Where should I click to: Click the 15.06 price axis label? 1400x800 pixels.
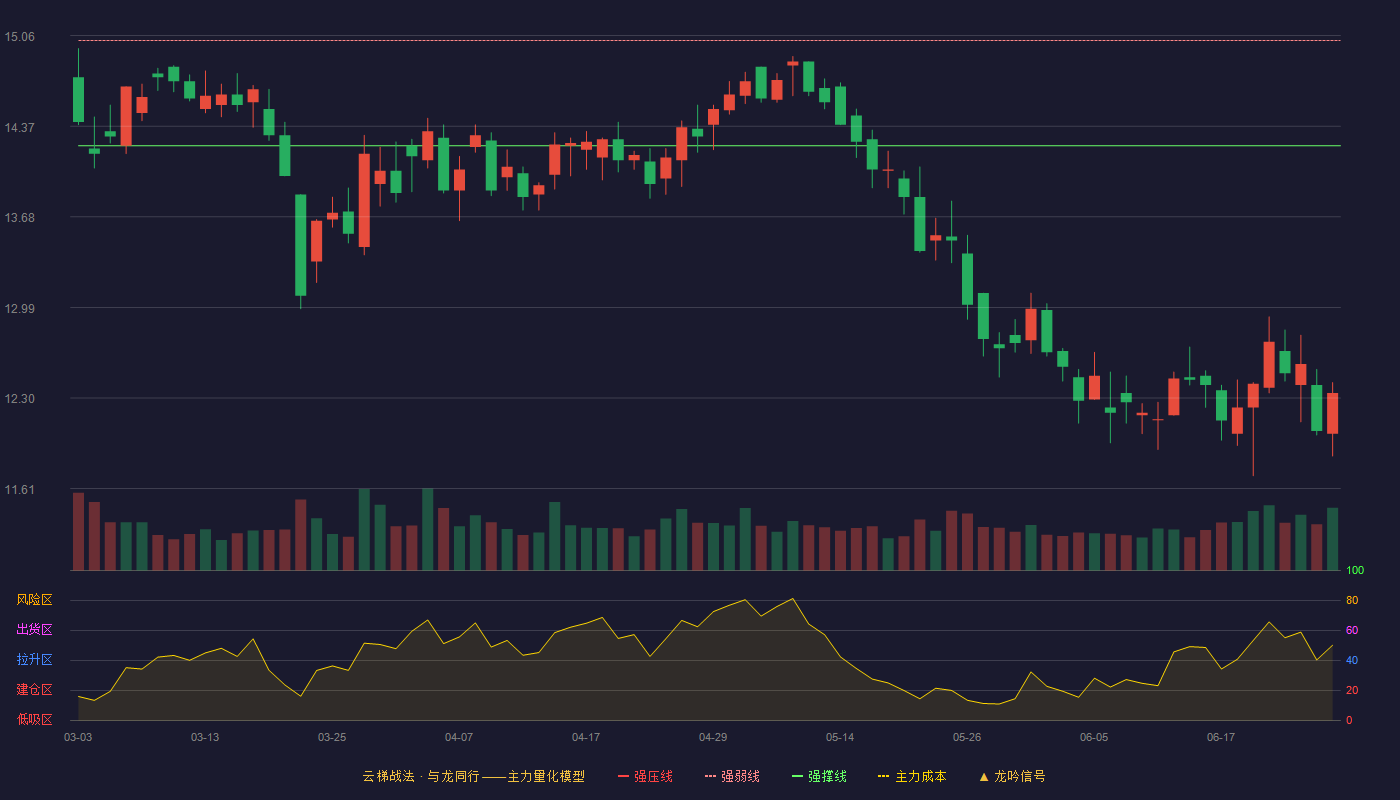click(19, 37)
